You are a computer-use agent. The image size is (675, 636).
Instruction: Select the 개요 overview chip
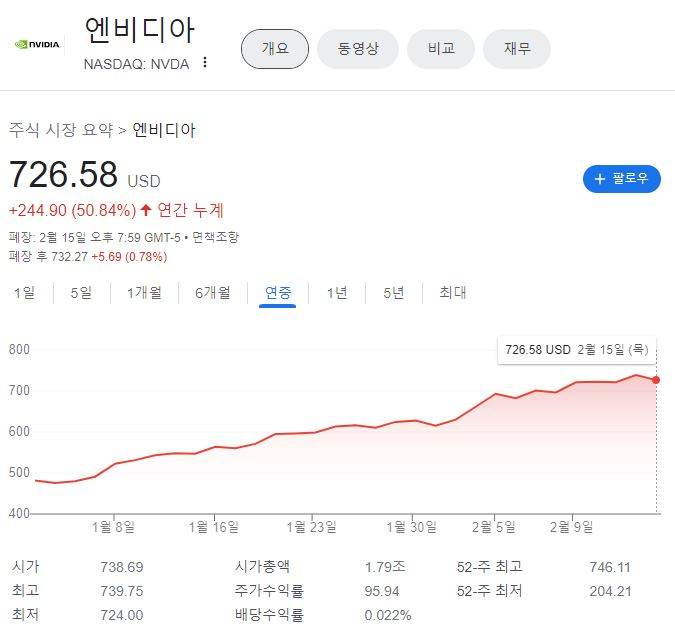pyautogui.click(x=275, y=49)
